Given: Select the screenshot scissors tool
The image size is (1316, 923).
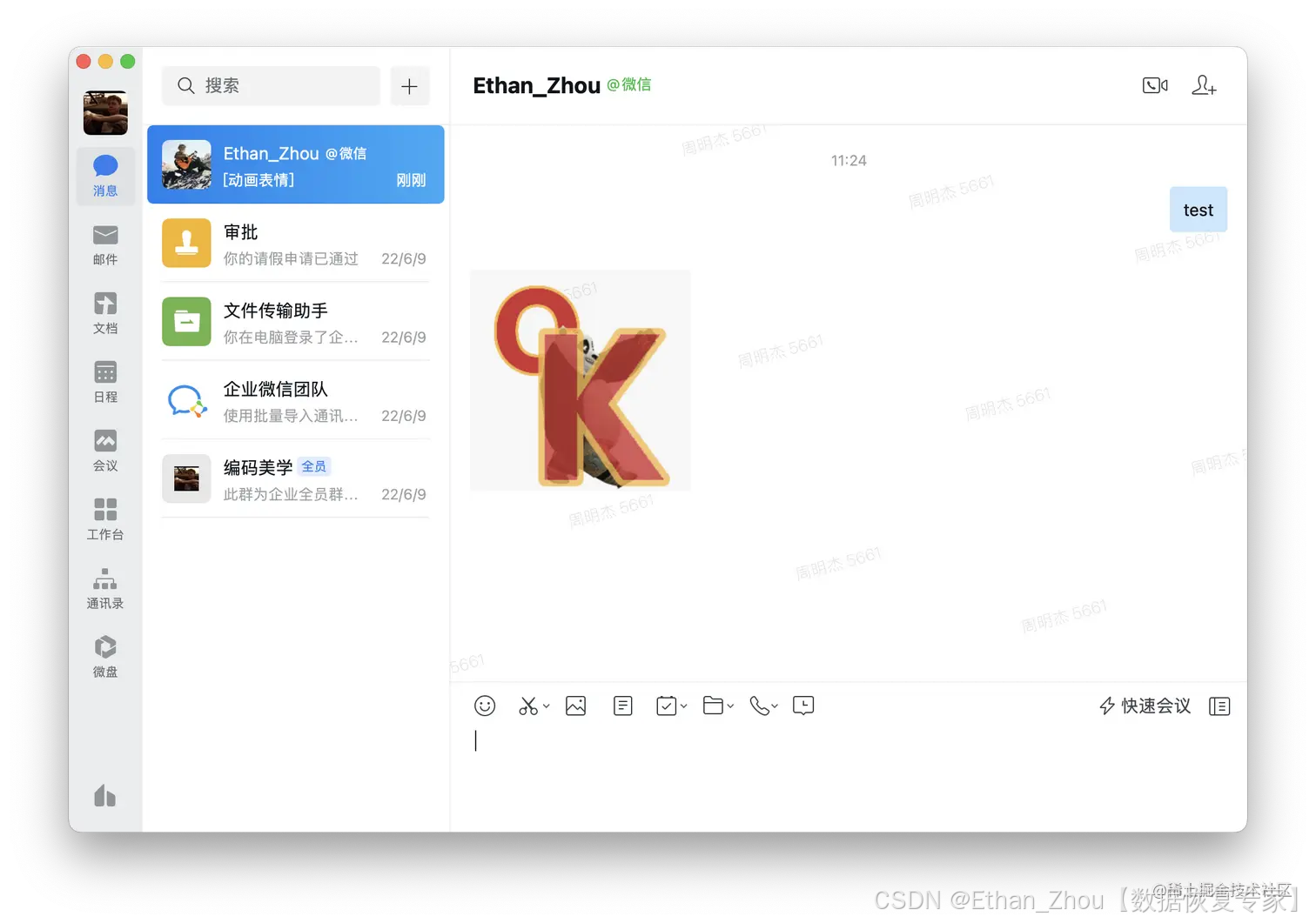Looking at the screenshot, I should pyautogui.click(x=529, y=706).
